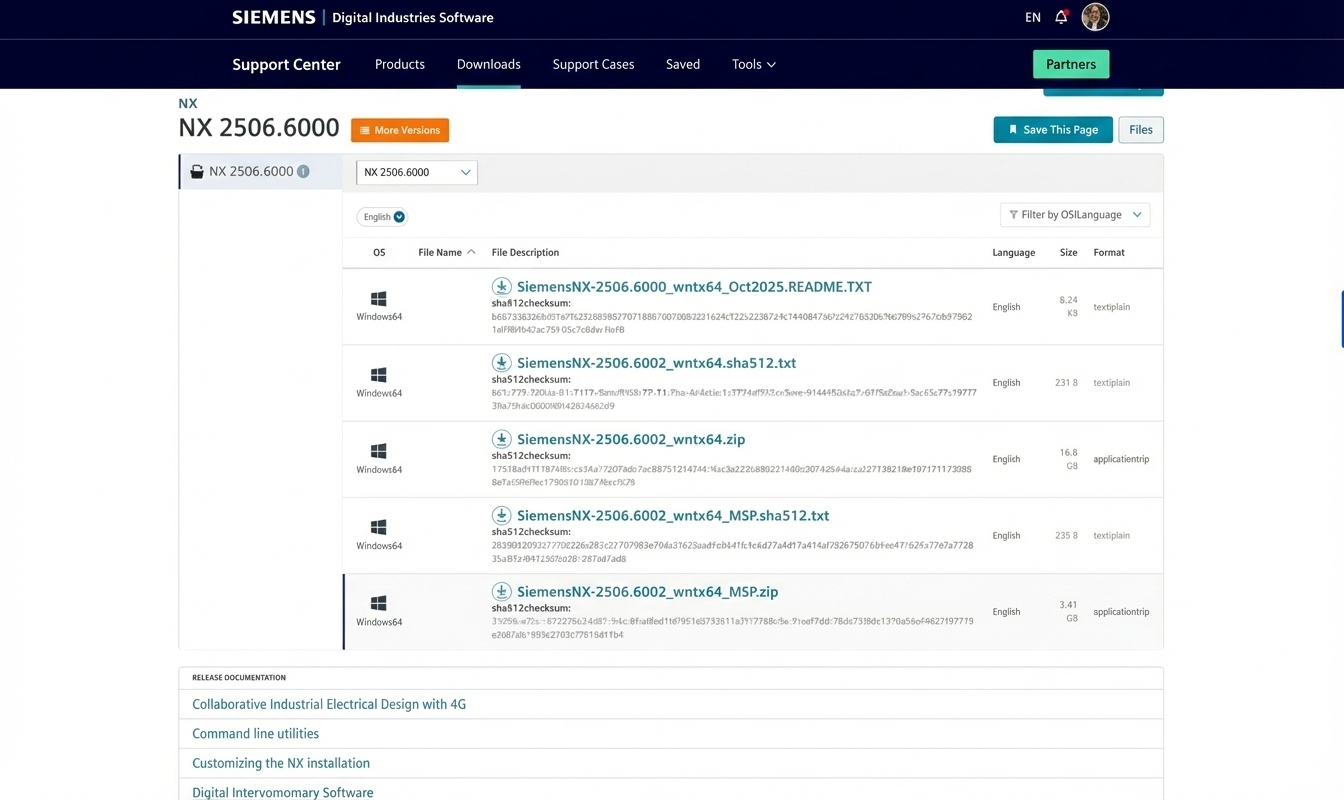Toggle the English language filter chip
This screenshot has height=800, width=1344.
[x=382, y=217]
